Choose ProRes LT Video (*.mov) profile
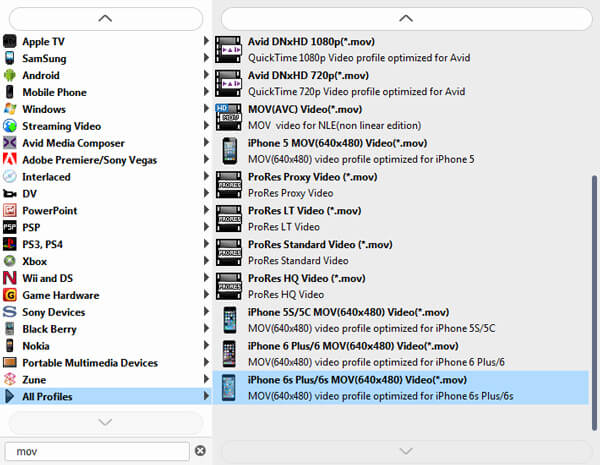600x465 pixels. [400, 219]
